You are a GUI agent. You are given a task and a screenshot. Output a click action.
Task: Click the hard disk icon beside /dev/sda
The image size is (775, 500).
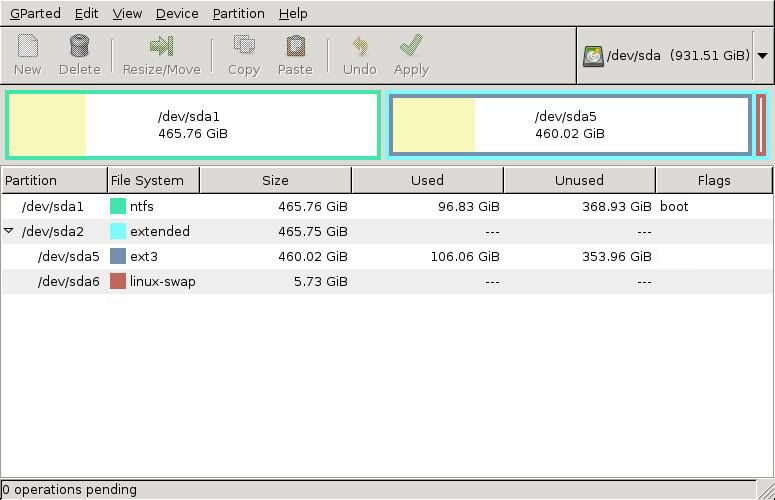(593, 56)
